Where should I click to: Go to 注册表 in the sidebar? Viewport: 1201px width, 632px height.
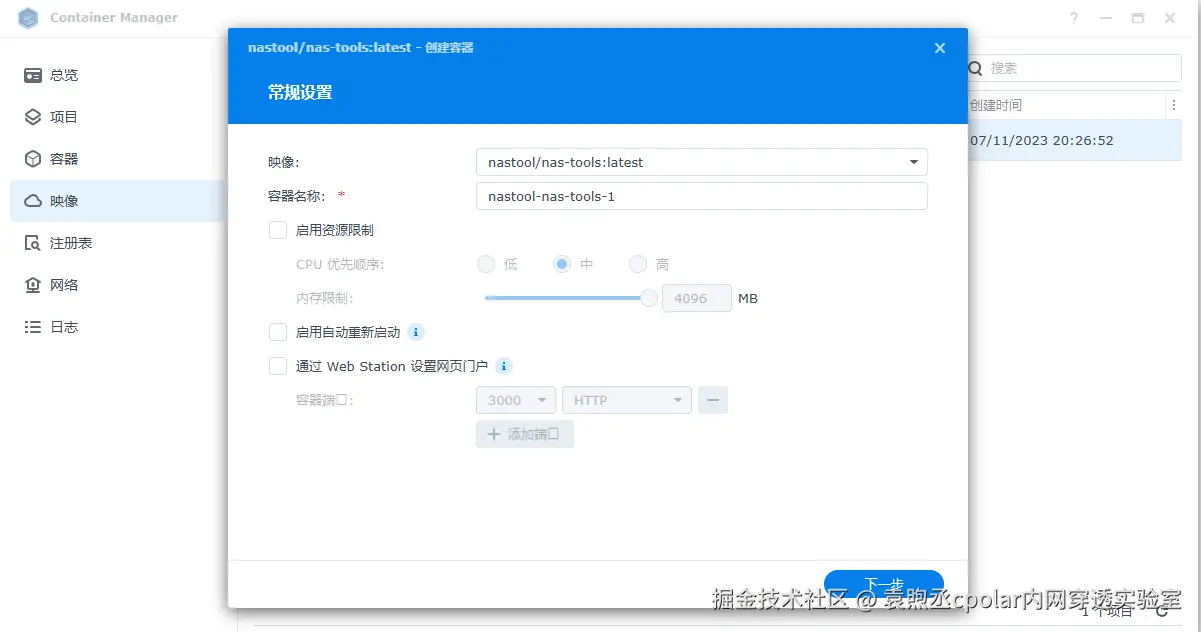118,243
